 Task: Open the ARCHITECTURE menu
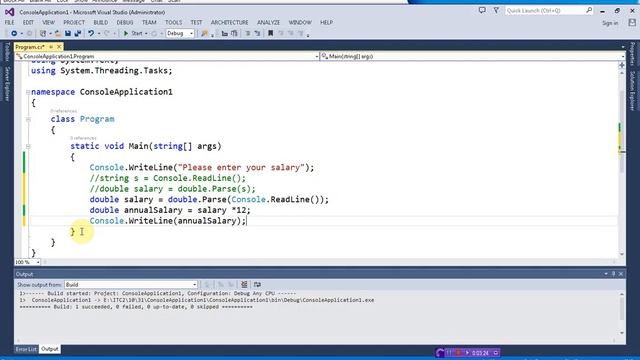pyautogui.click(x=229, y=22)
